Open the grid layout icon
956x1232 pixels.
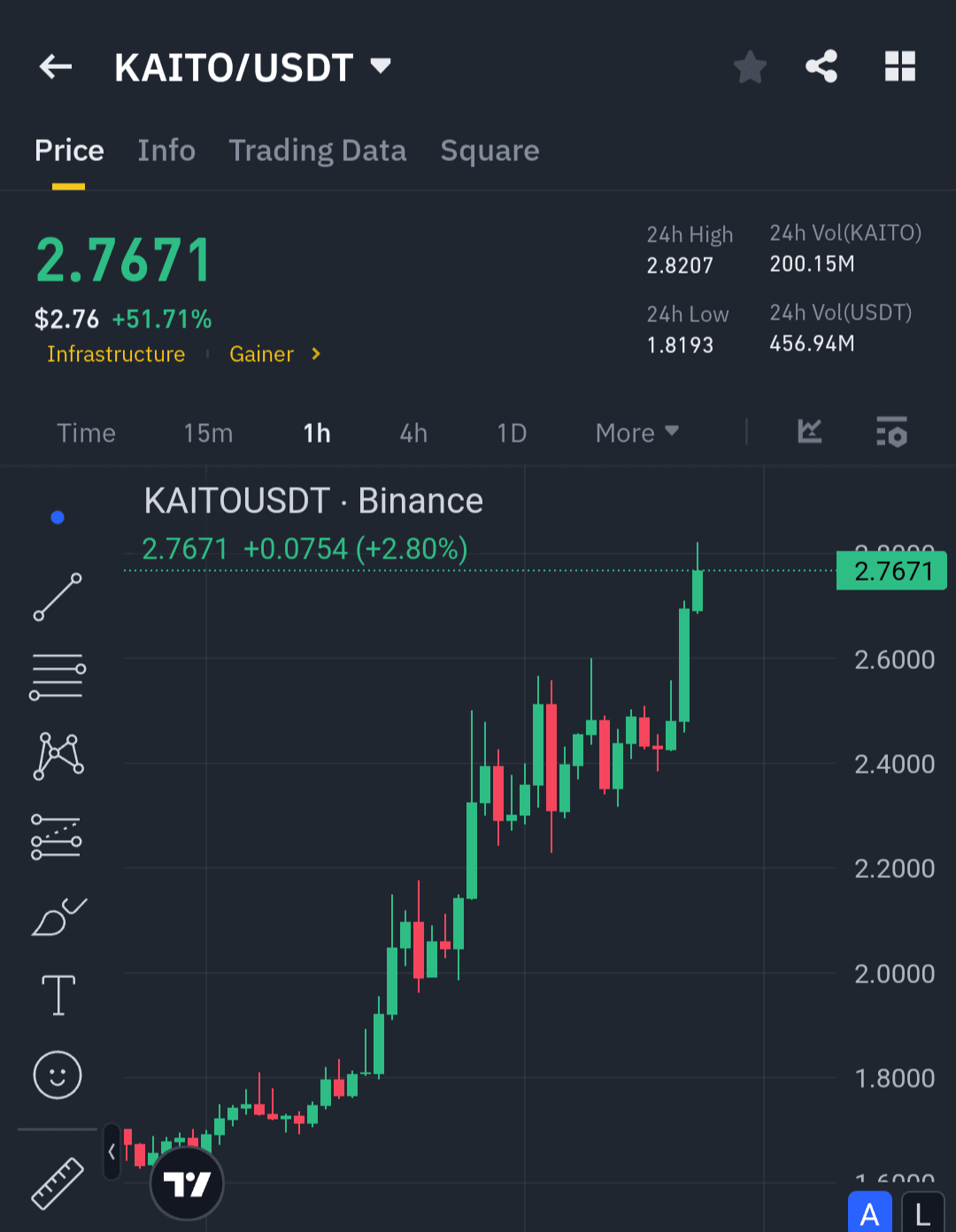[900, 66]
